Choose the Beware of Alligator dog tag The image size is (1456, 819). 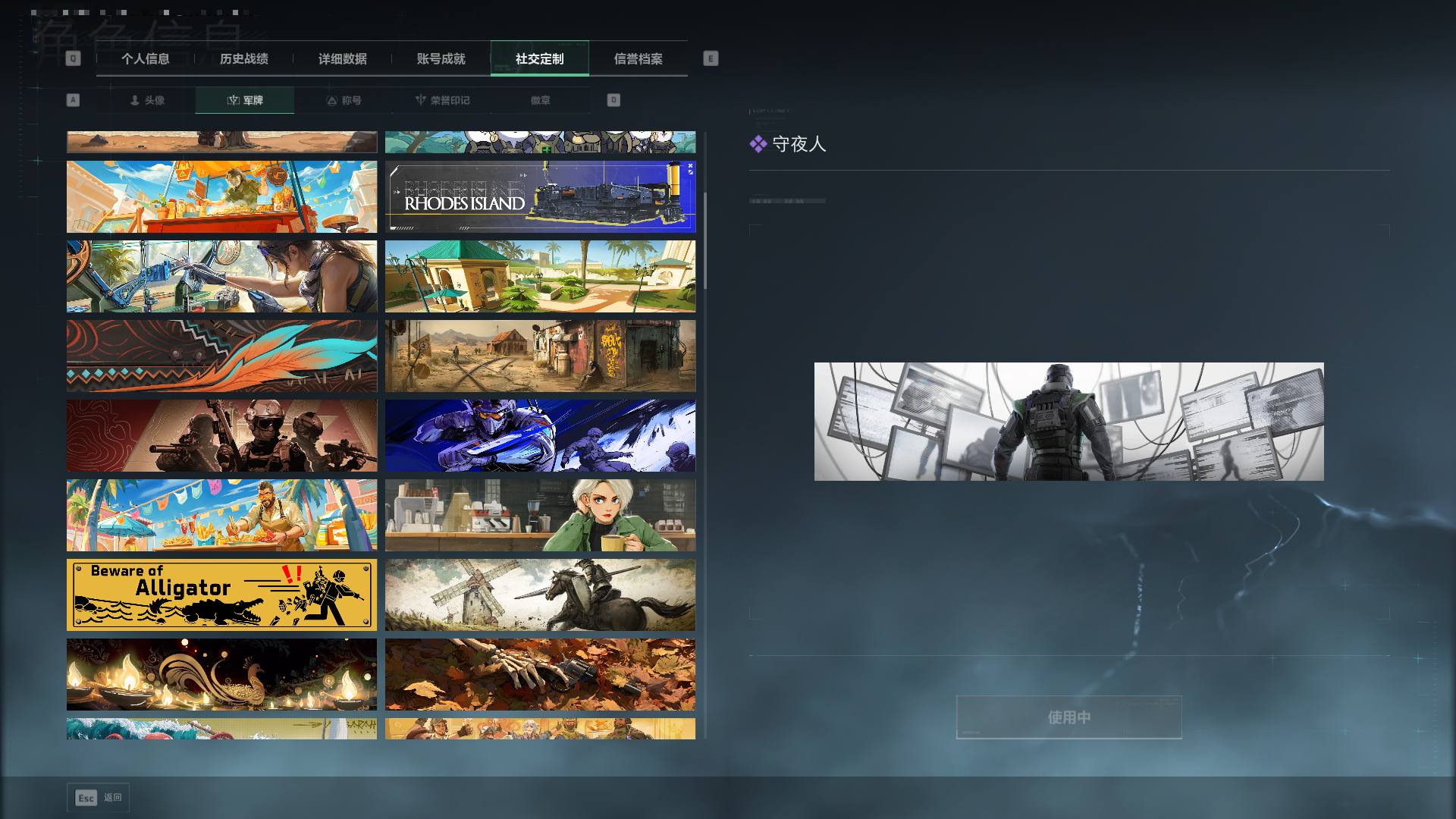tap(221, 595)
